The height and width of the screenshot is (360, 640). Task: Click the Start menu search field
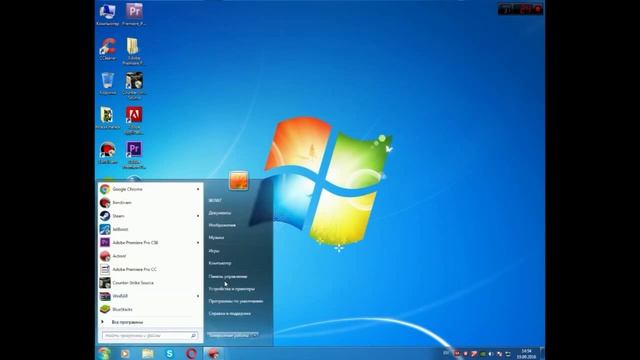click(150, 336)
